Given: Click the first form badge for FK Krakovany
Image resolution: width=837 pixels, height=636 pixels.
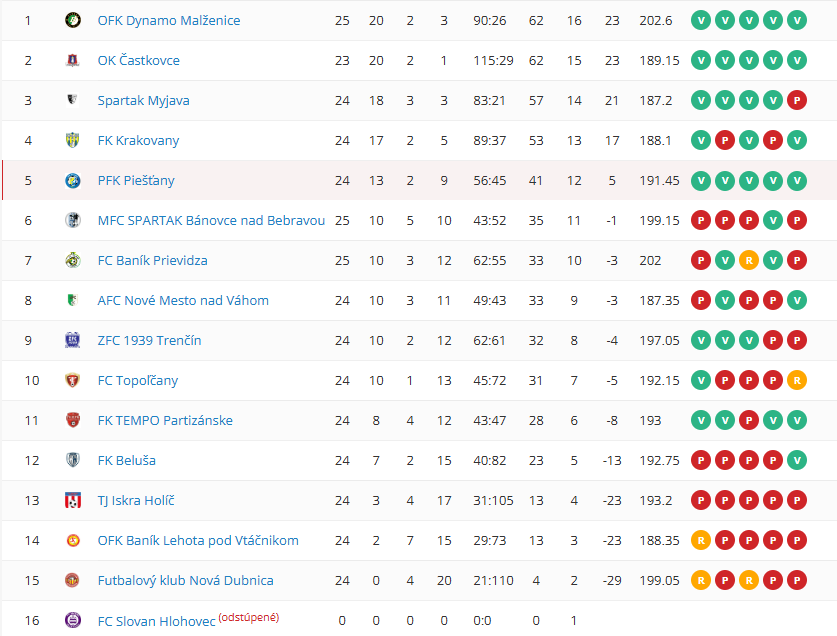Looking at the screenshot, I should coord(701,140).
